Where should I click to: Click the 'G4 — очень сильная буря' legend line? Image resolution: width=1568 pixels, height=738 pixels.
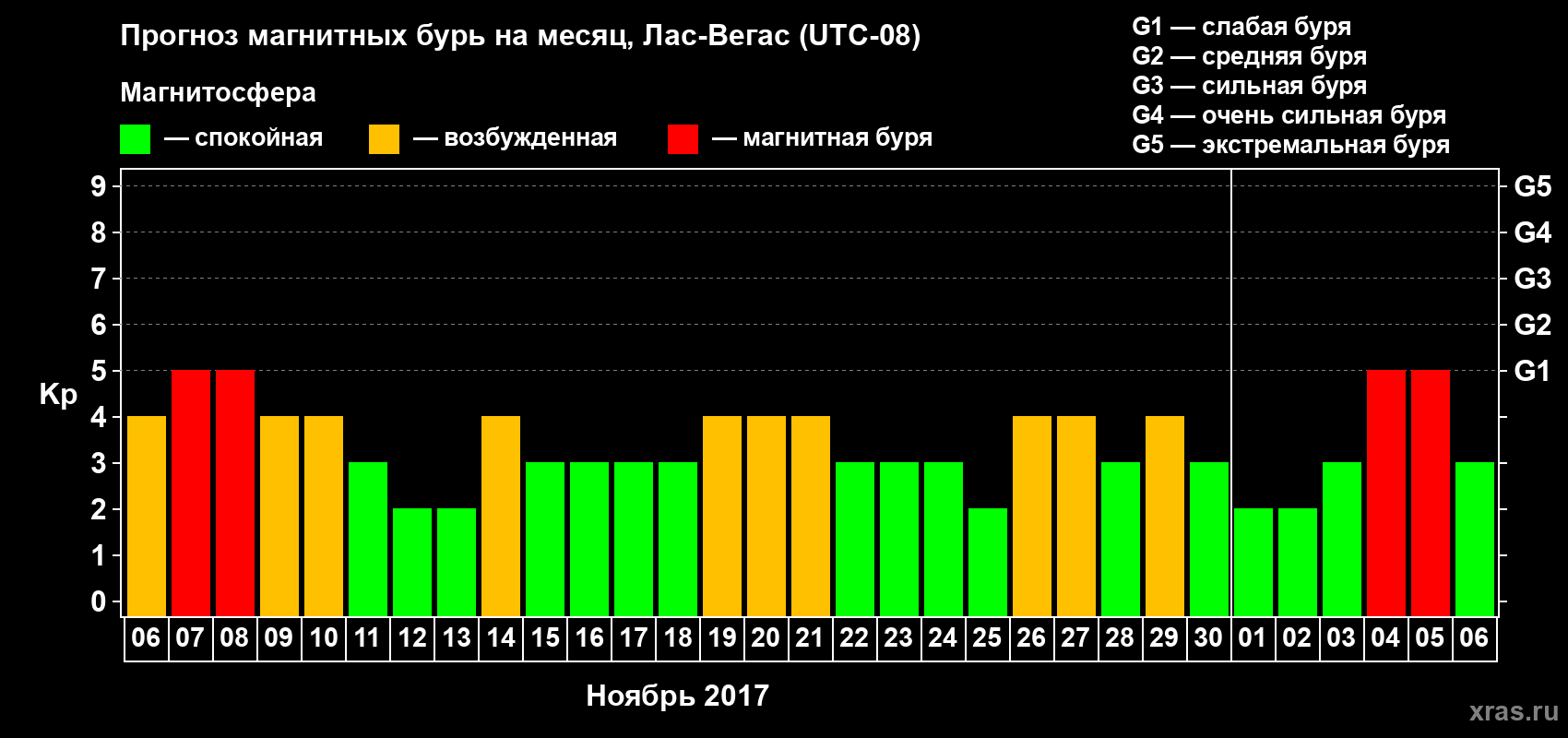1289,115
